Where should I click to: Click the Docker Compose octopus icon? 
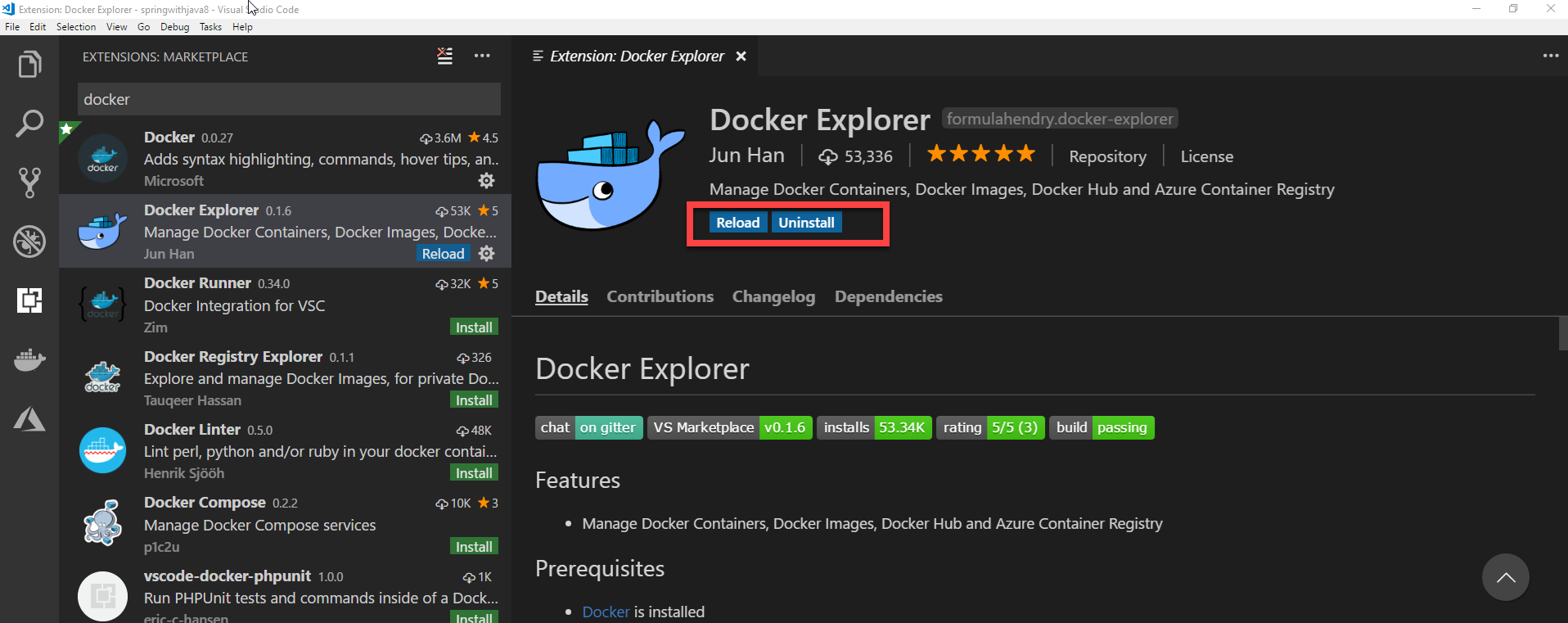102,522
